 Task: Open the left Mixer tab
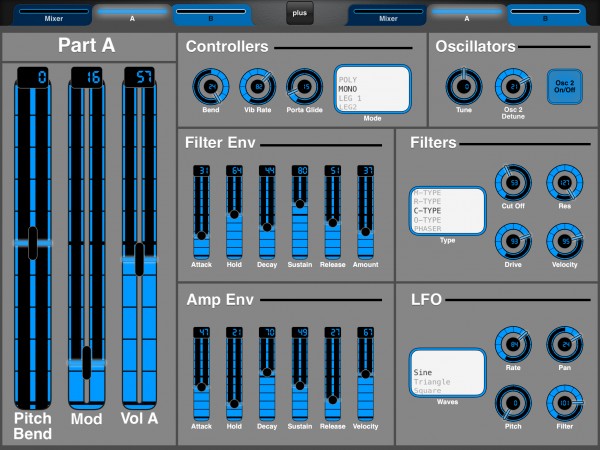click(x=54, y=16)
